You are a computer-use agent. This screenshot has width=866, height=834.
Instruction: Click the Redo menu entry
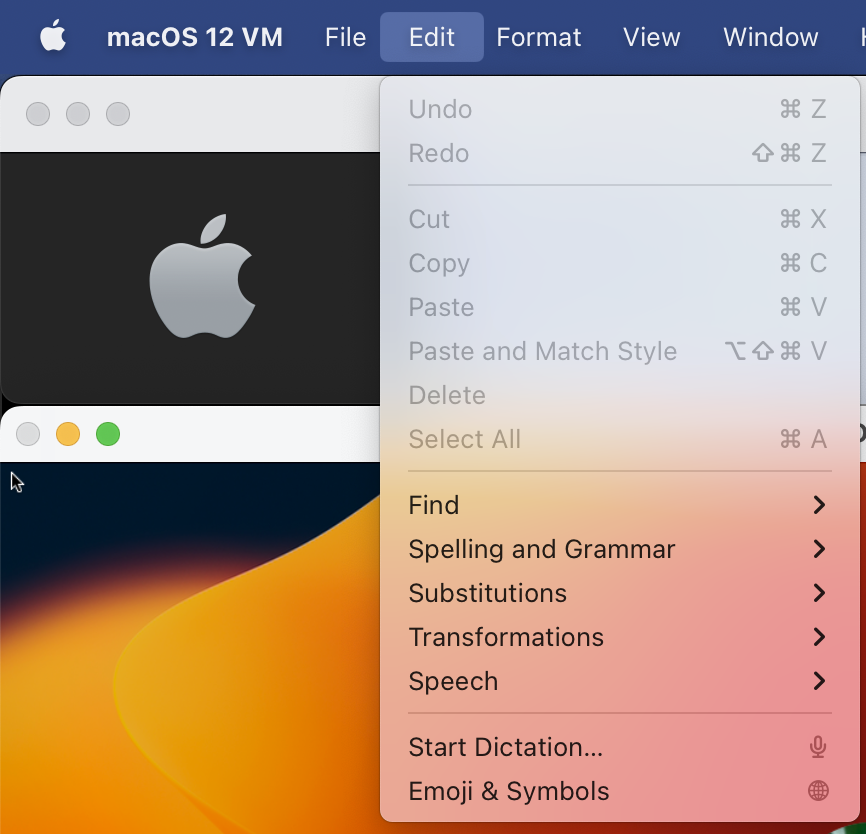tap(620, 153)
